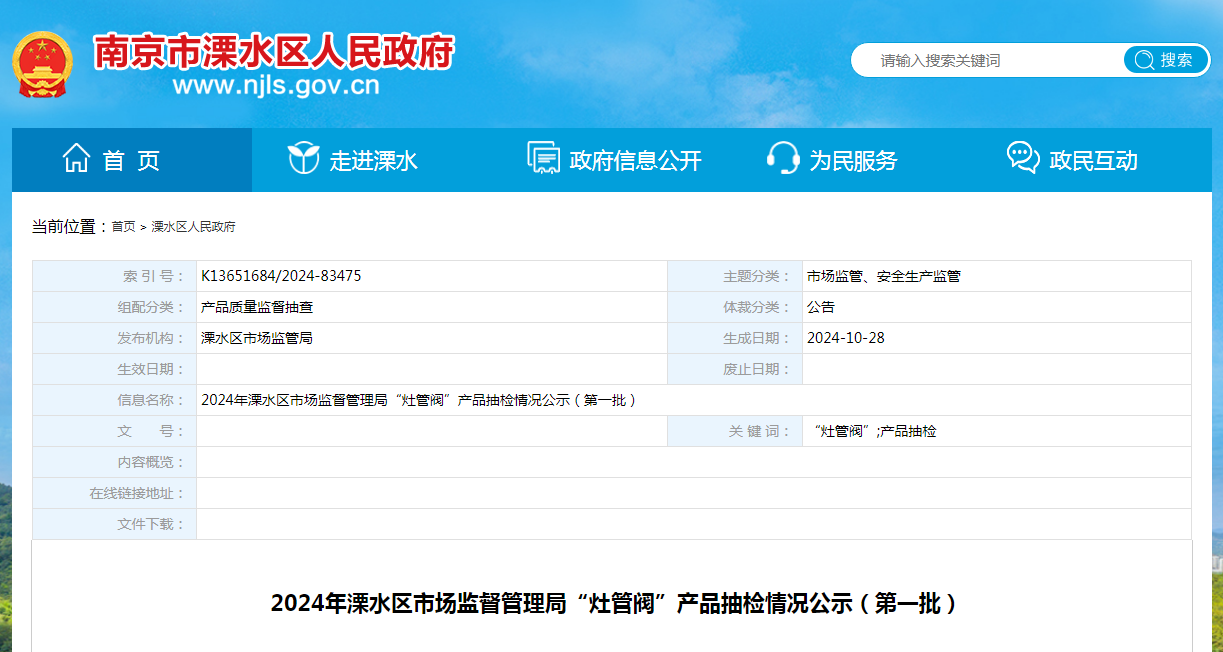Image resolution: width=1223 pixels, height=652 pixels.
Task: Click the sprout icon beside 走进溧水
Action: point(303,159)
